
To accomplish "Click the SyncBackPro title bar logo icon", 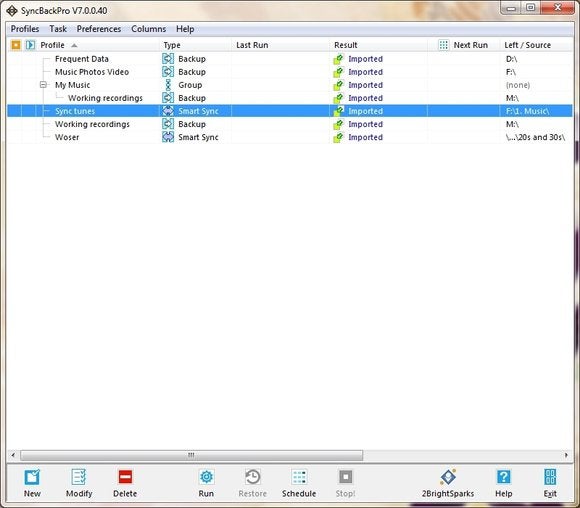I will 12,11.
